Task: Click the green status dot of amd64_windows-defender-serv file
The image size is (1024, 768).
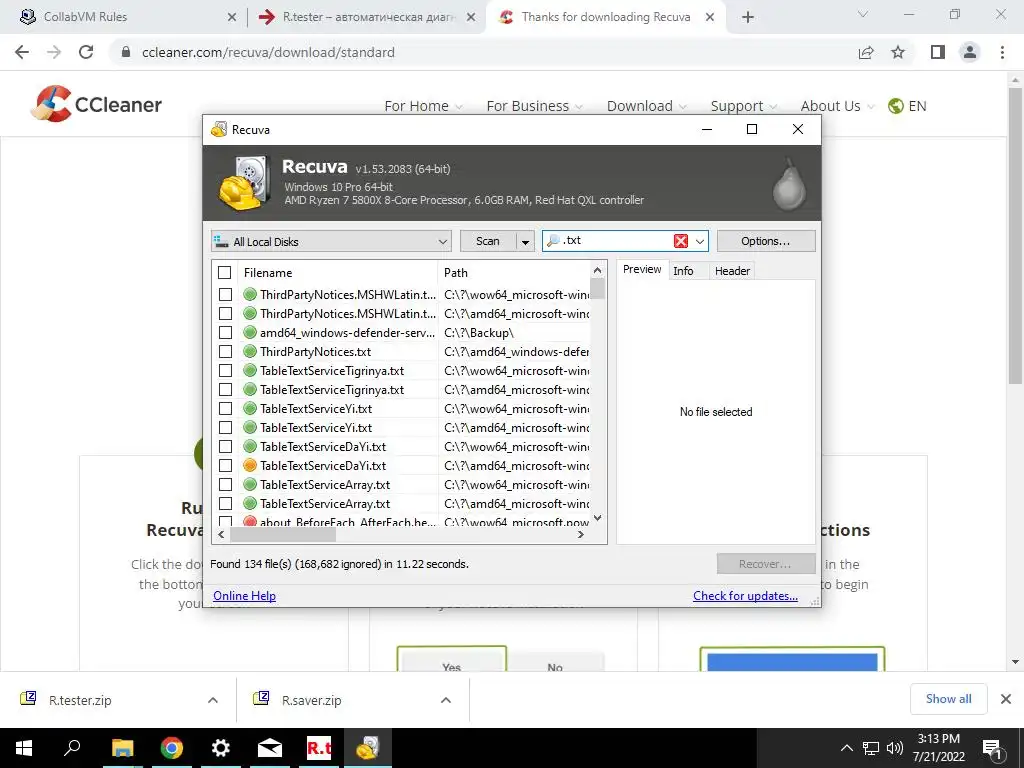Action: pos(249,332)
